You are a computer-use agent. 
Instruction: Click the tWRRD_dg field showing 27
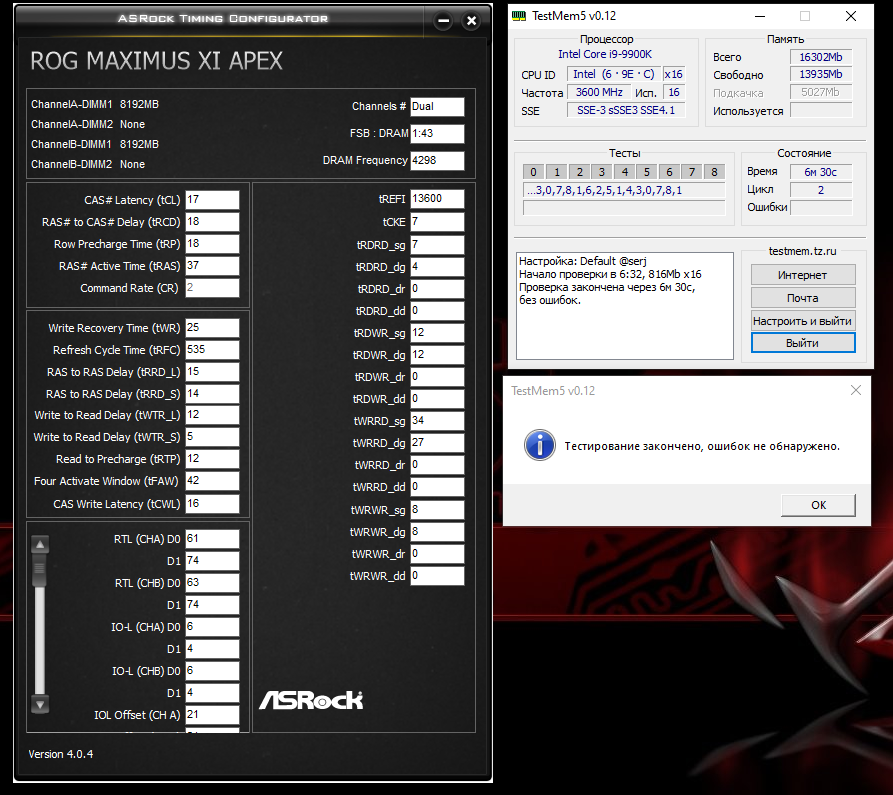point(437,443)
